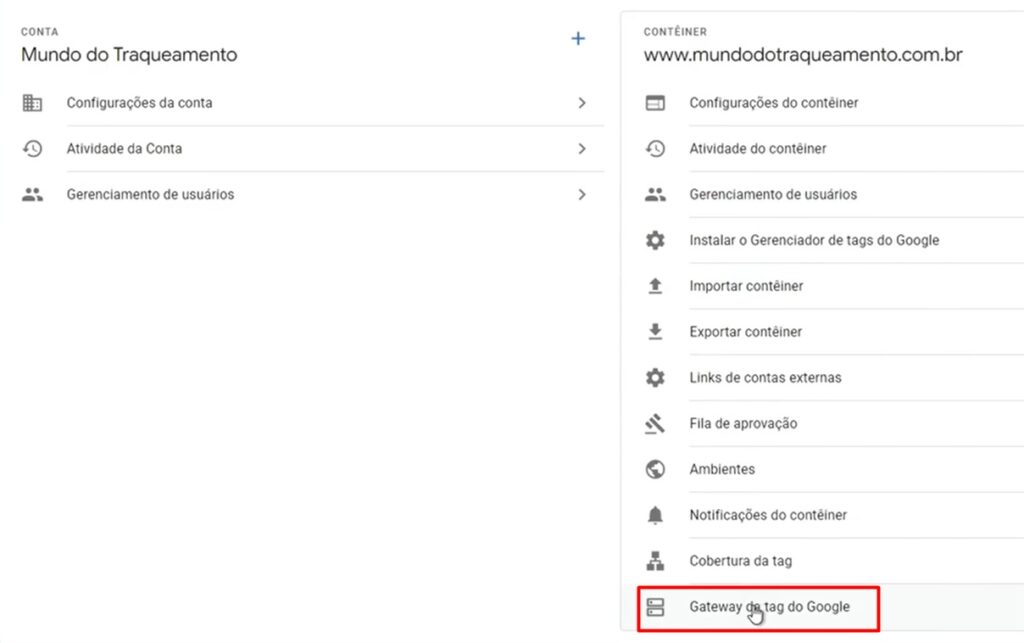This screenshot has width=1024, height=643.
Task: Click the building icon for account settings
Action: 32,103
